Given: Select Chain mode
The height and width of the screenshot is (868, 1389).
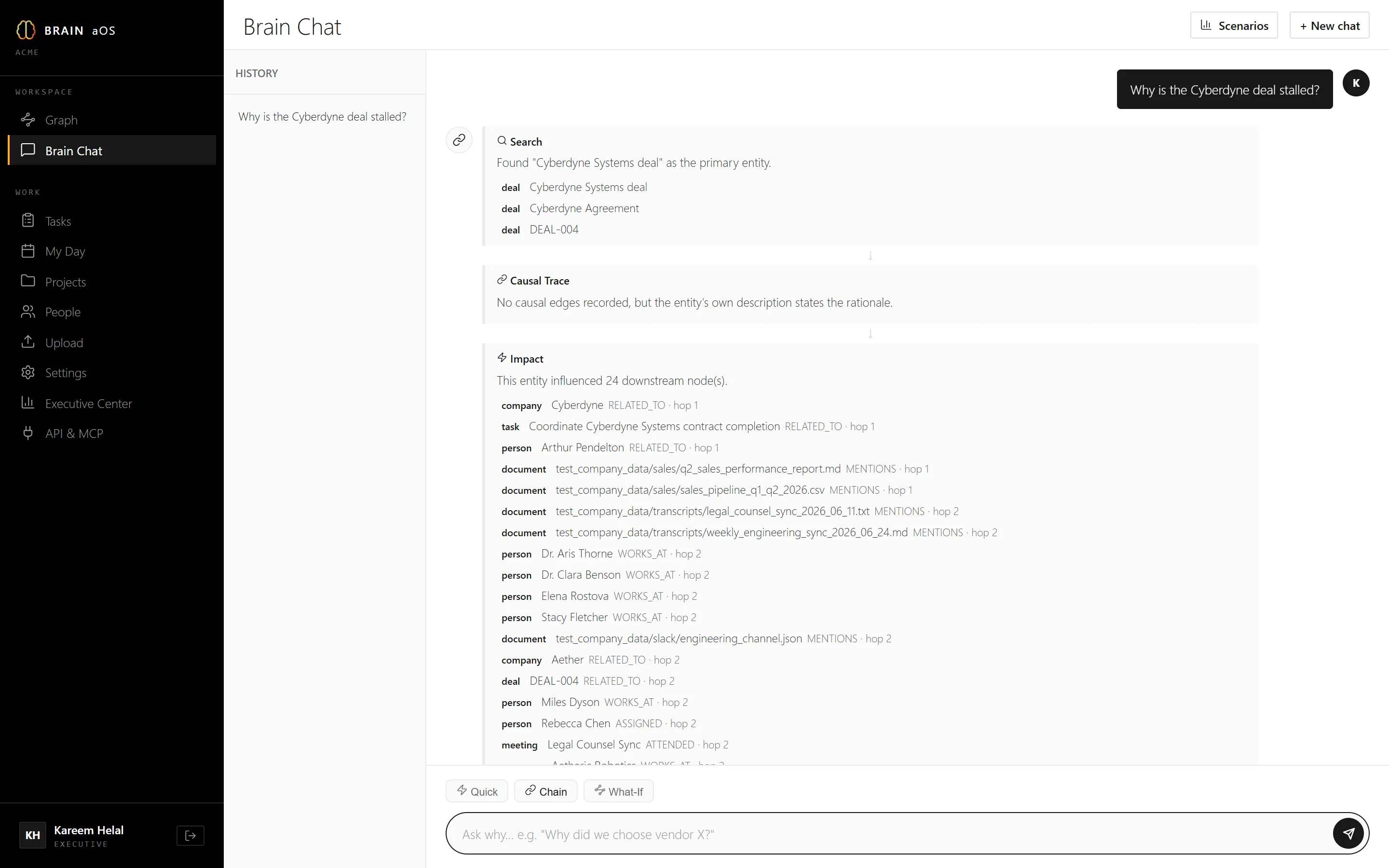Looking at the screenshot, I should coord(546,791).
